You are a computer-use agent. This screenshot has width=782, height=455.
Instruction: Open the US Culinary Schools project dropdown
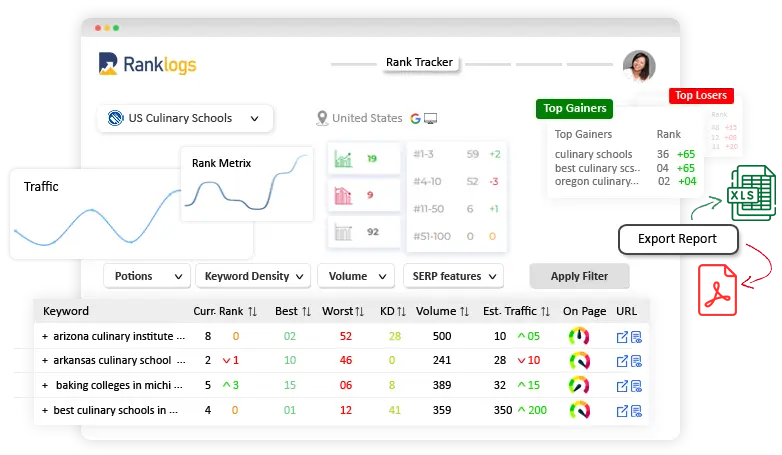[x=185, y=118]
